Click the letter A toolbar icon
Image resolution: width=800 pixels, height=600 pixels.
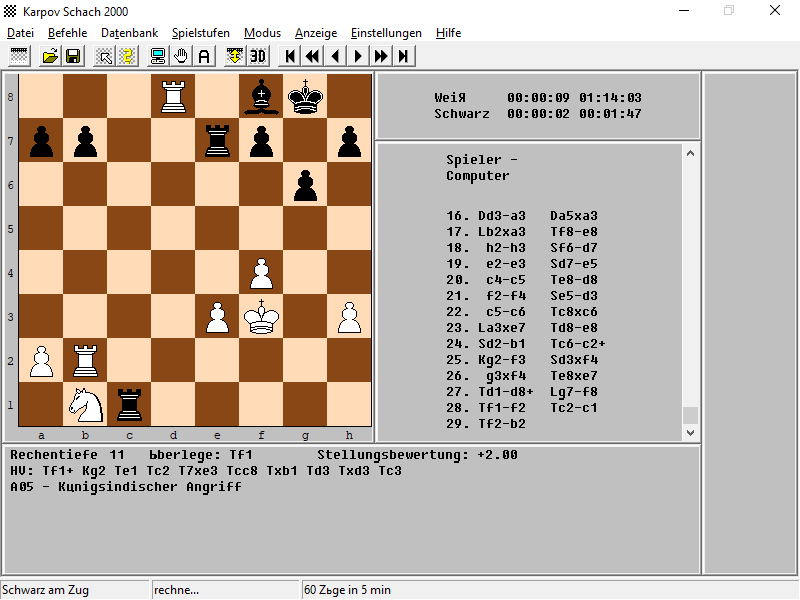(x=204, y=56)
